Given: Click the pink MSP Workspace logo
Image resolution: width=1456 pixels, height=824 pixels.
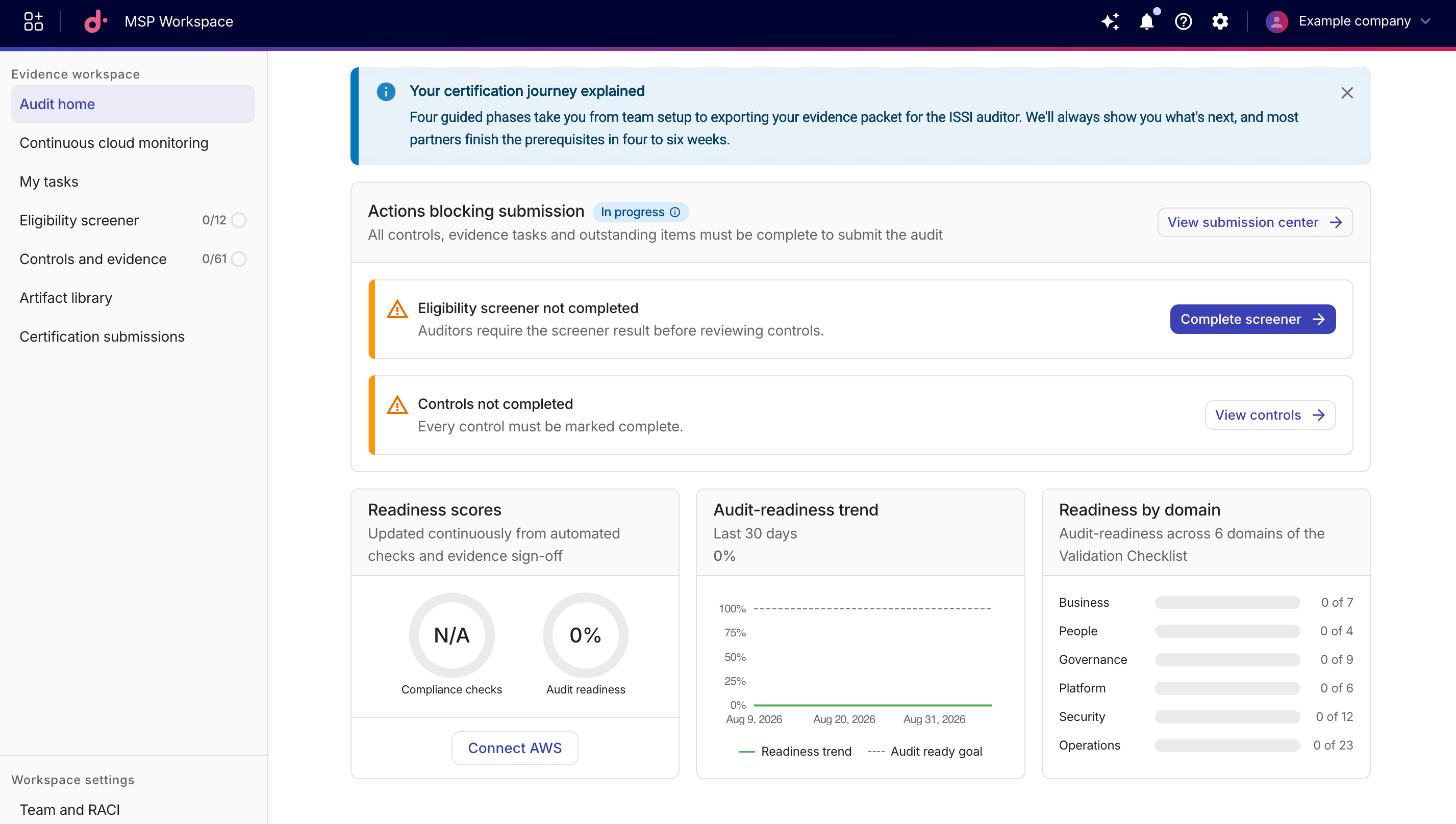Looking at the screenshot, I should coord(96,21).
